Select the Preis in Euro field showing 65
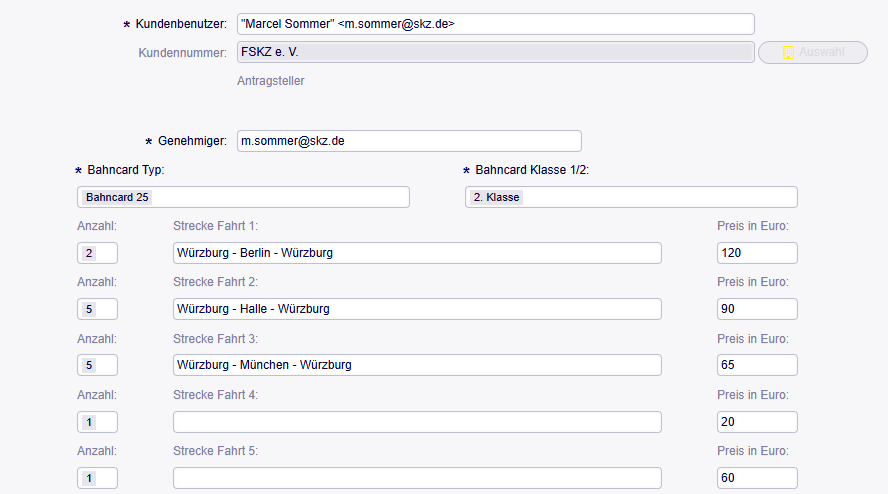 (x=757, y=365)
